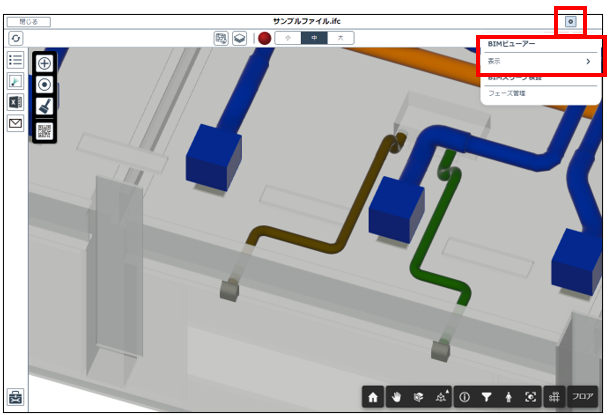Image resolution: width=609 pixels, height=415 pixels.
Task: Click the red circle color indicator
Action: [x=264, y=38]
